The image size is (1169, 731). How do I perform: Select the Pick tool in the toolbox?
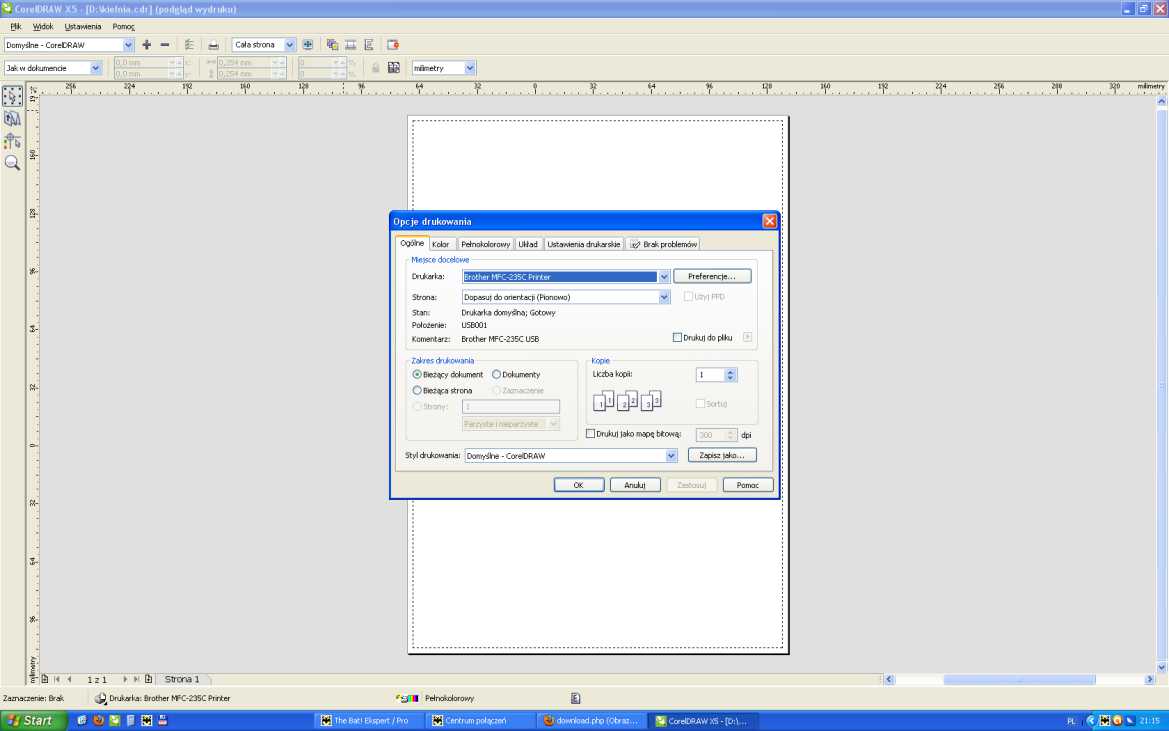12,96
